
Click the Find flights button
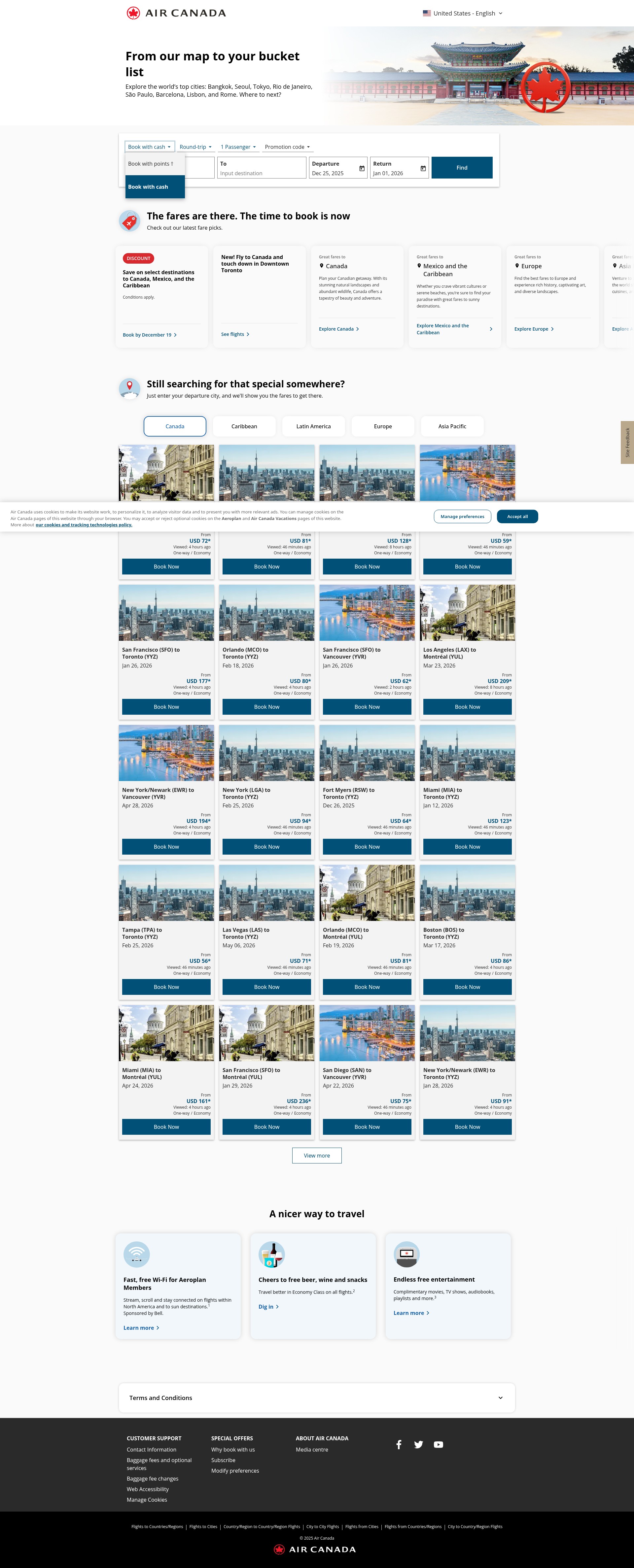pyautogui.click(x=462, y=167)
